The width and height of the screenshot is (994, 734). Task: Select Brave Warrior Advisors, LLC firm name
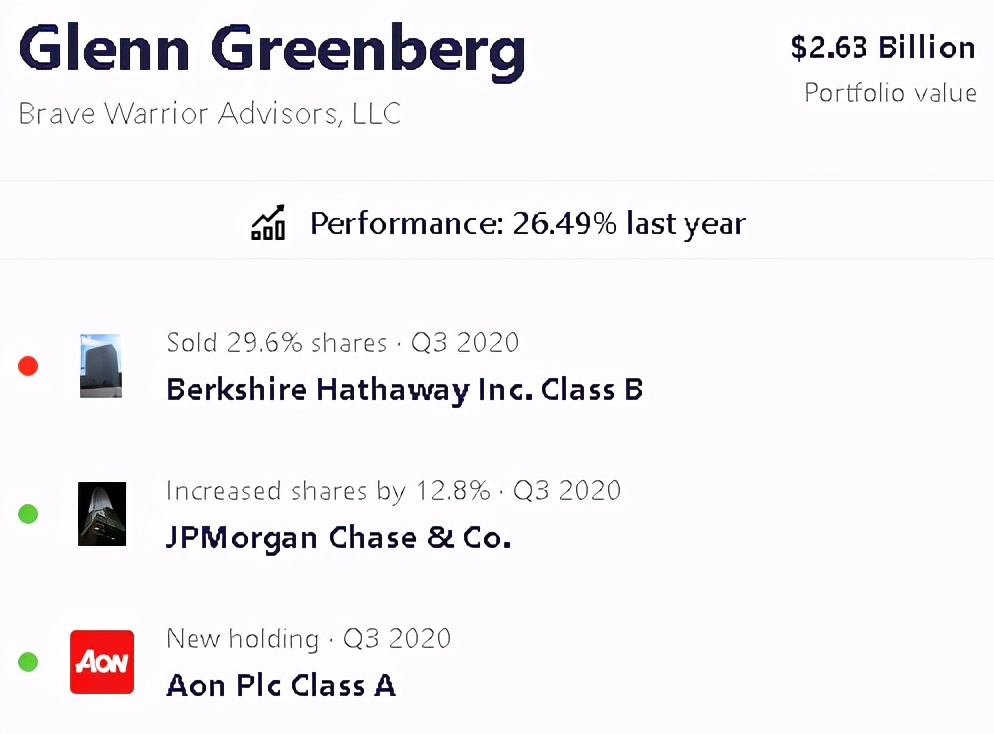[210, 113]
